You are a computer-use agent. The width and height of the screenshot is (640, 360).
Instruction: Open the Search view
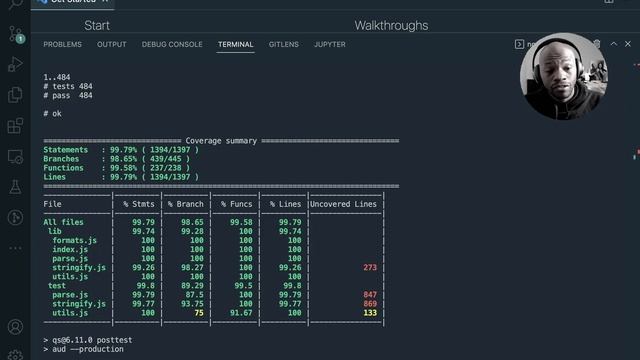16,4
